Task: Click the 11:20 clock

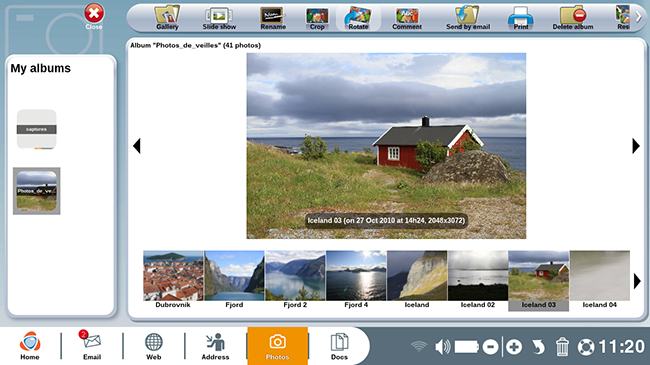Action: coord(621,346)
